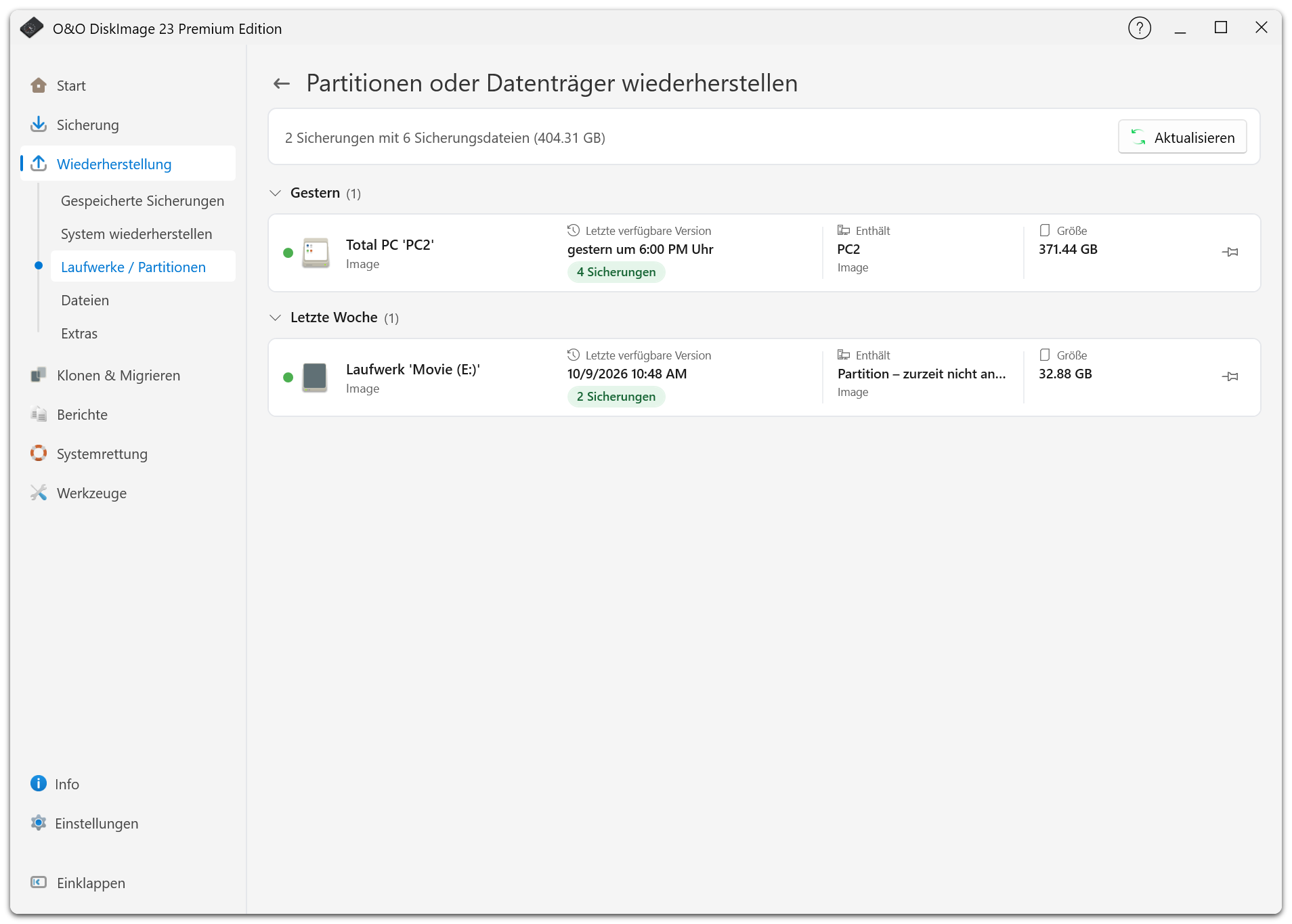Click the blue Info icon

[39, 784]
